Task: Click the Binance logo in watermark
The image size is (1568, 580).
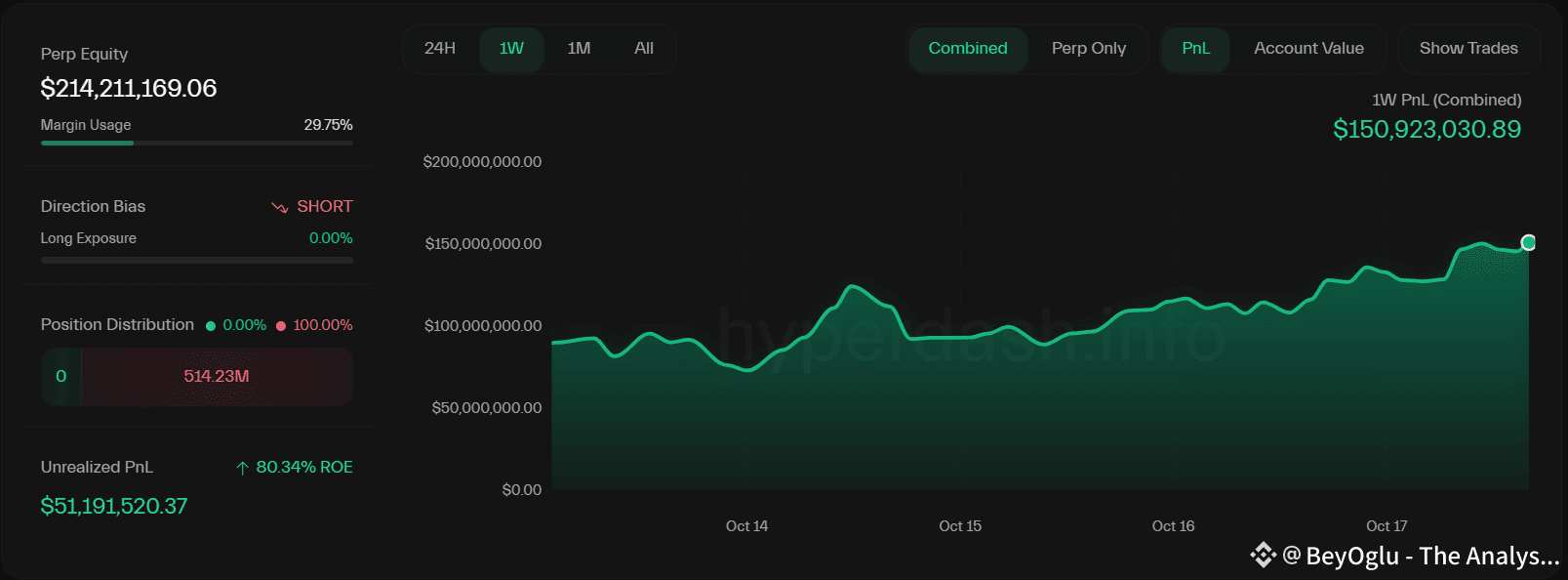Action: (1264, 555)
